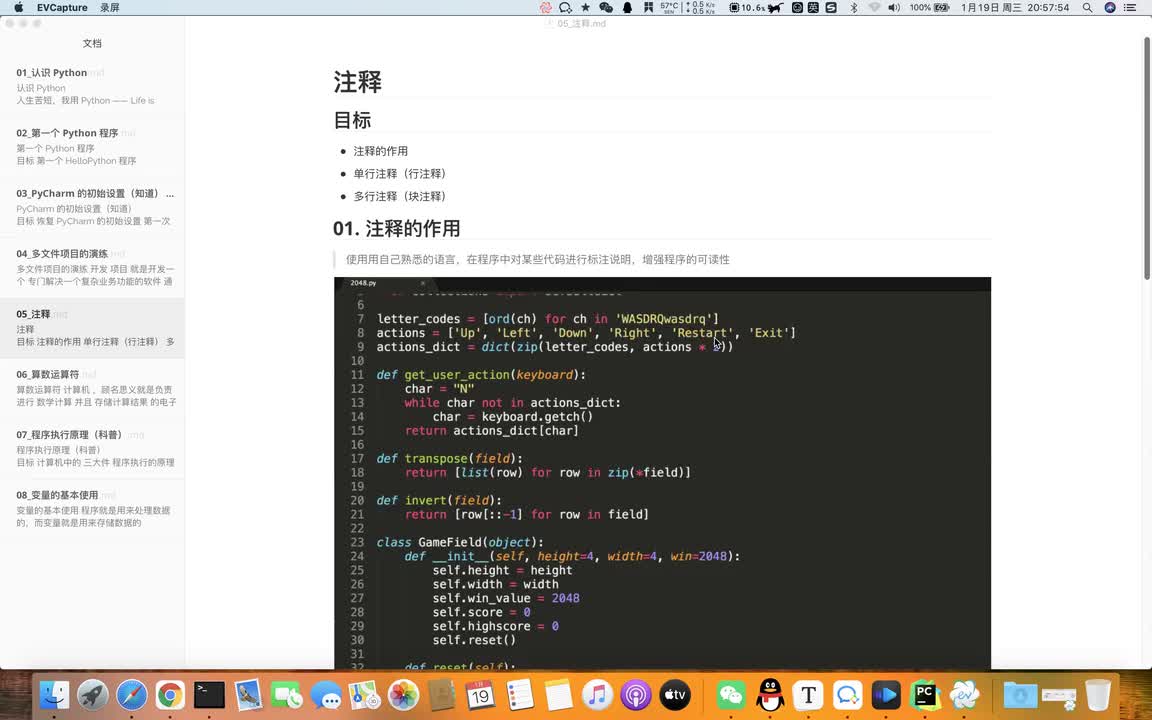
Task: Open QQ penguin icon in Dock
Action: pyautogui.click(x=770, y=694)
